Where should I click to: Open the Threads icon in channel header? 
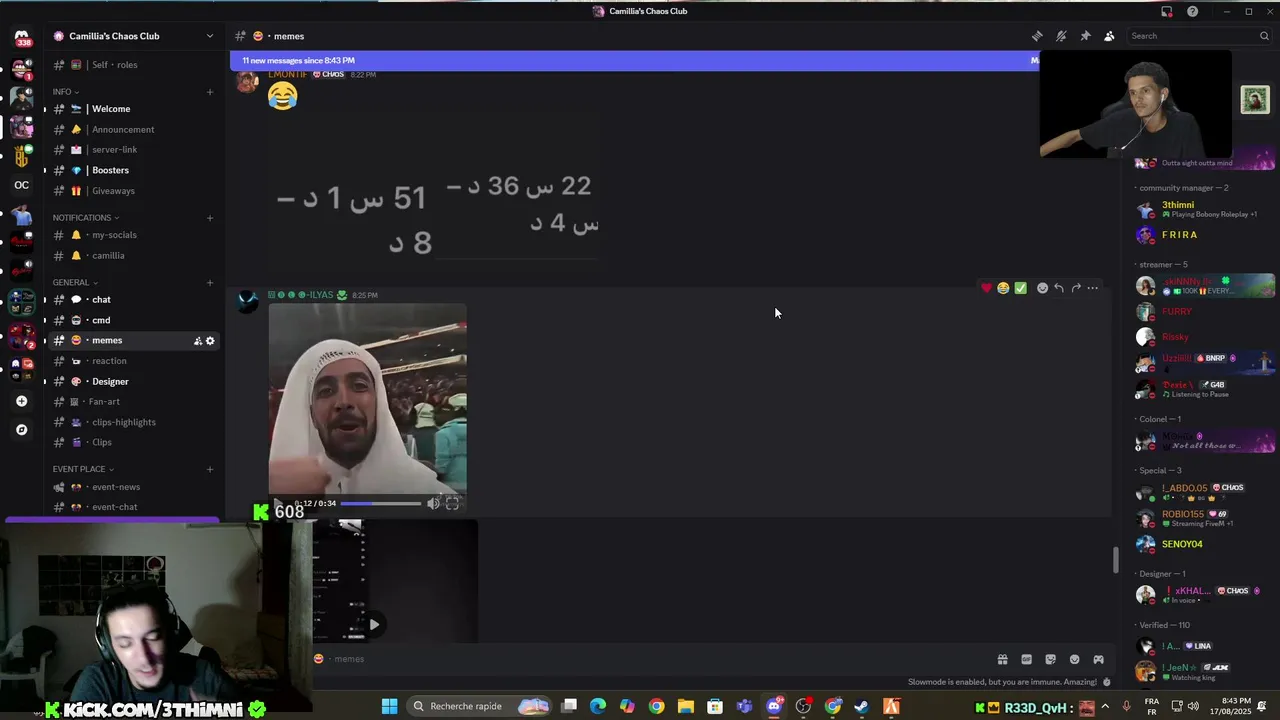pyautogui.click(x=1037, y=36)
